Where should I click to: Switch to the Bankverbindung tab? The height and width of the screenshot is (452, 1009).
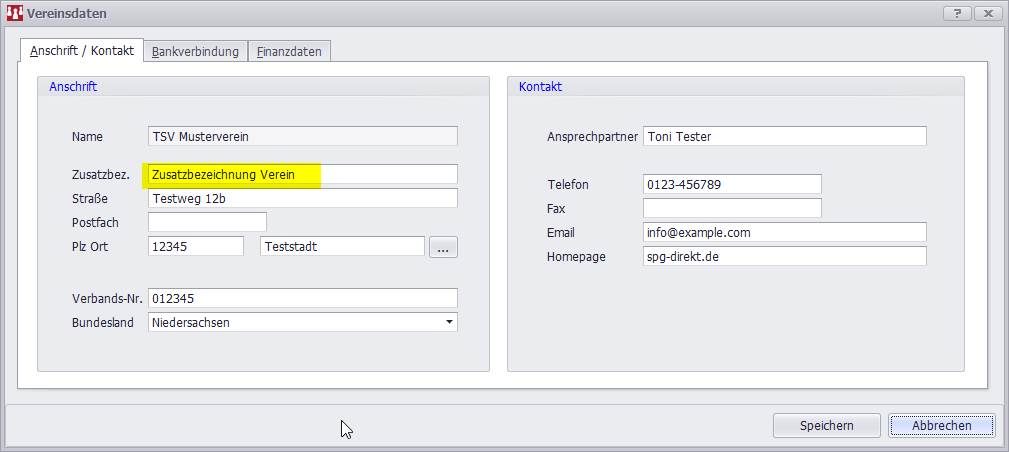[195, 51]
